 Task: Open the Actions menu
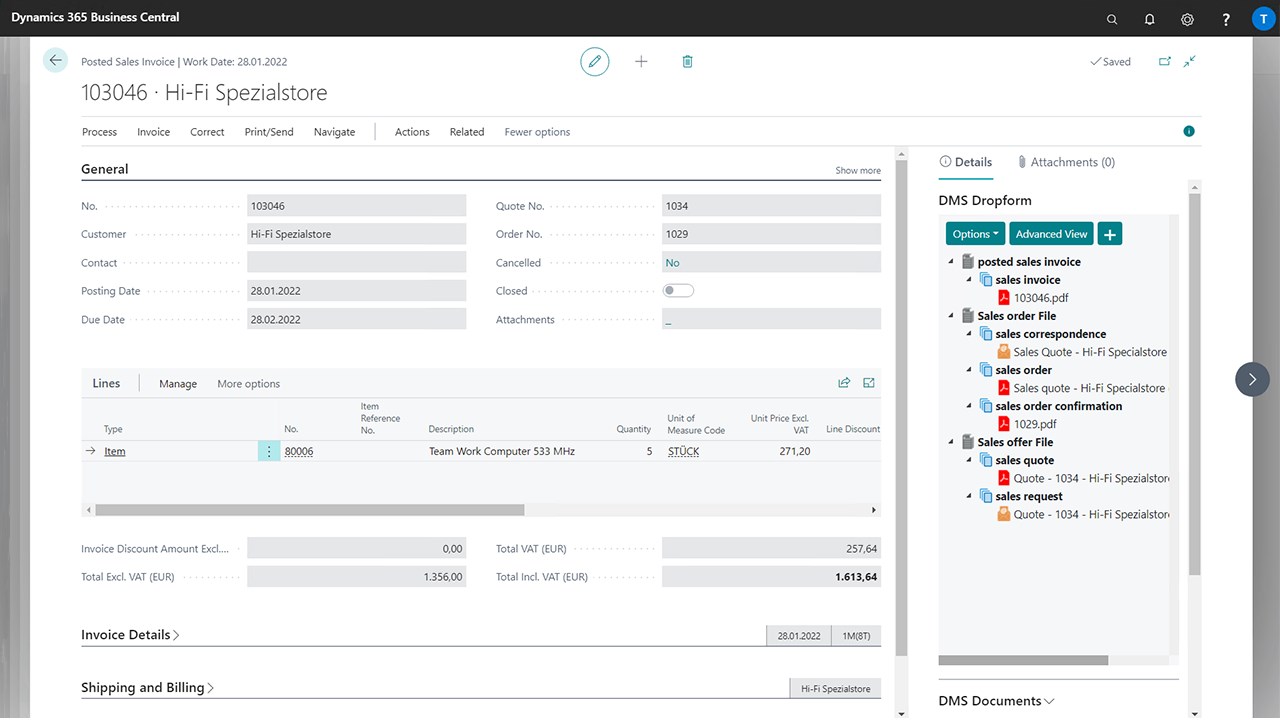(412, 132)
